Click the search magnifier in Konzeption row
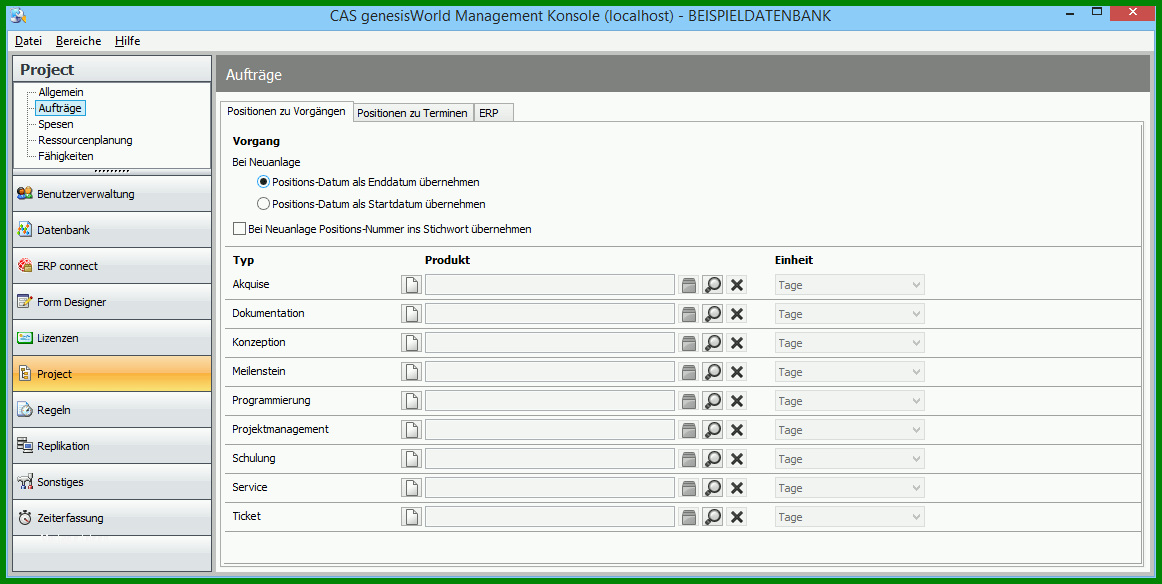Screen dimensions: 1162x584 (712, 342)
